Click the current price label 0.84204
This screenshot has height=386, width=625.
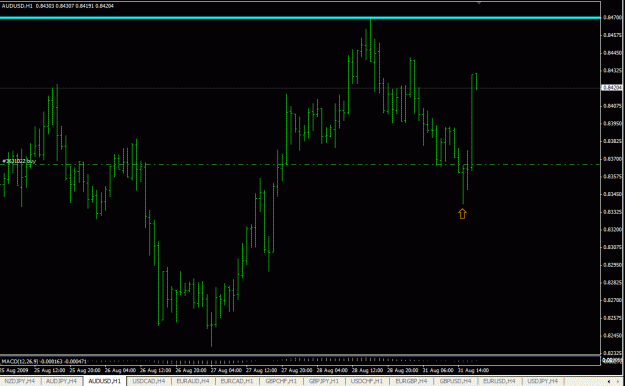click(612, 87)
